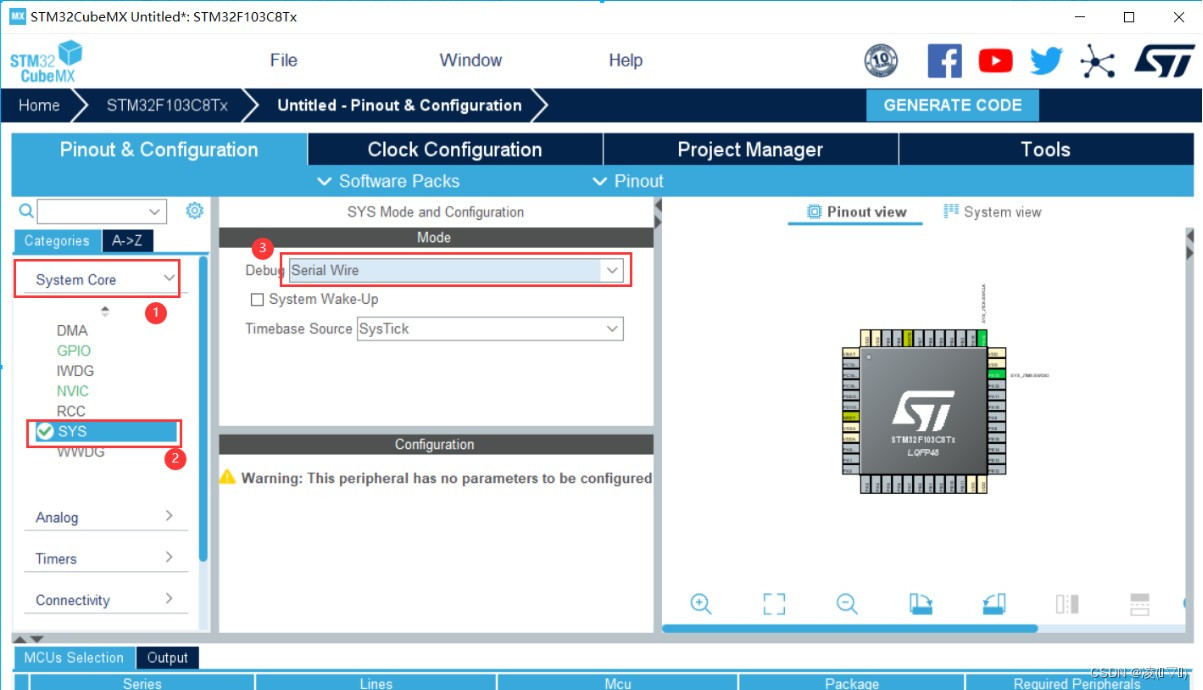Image resolution: width=1203 pixels, height=690 pixels.
Task: Zoom out on the pinout view
Action: (x=847, y=604)
